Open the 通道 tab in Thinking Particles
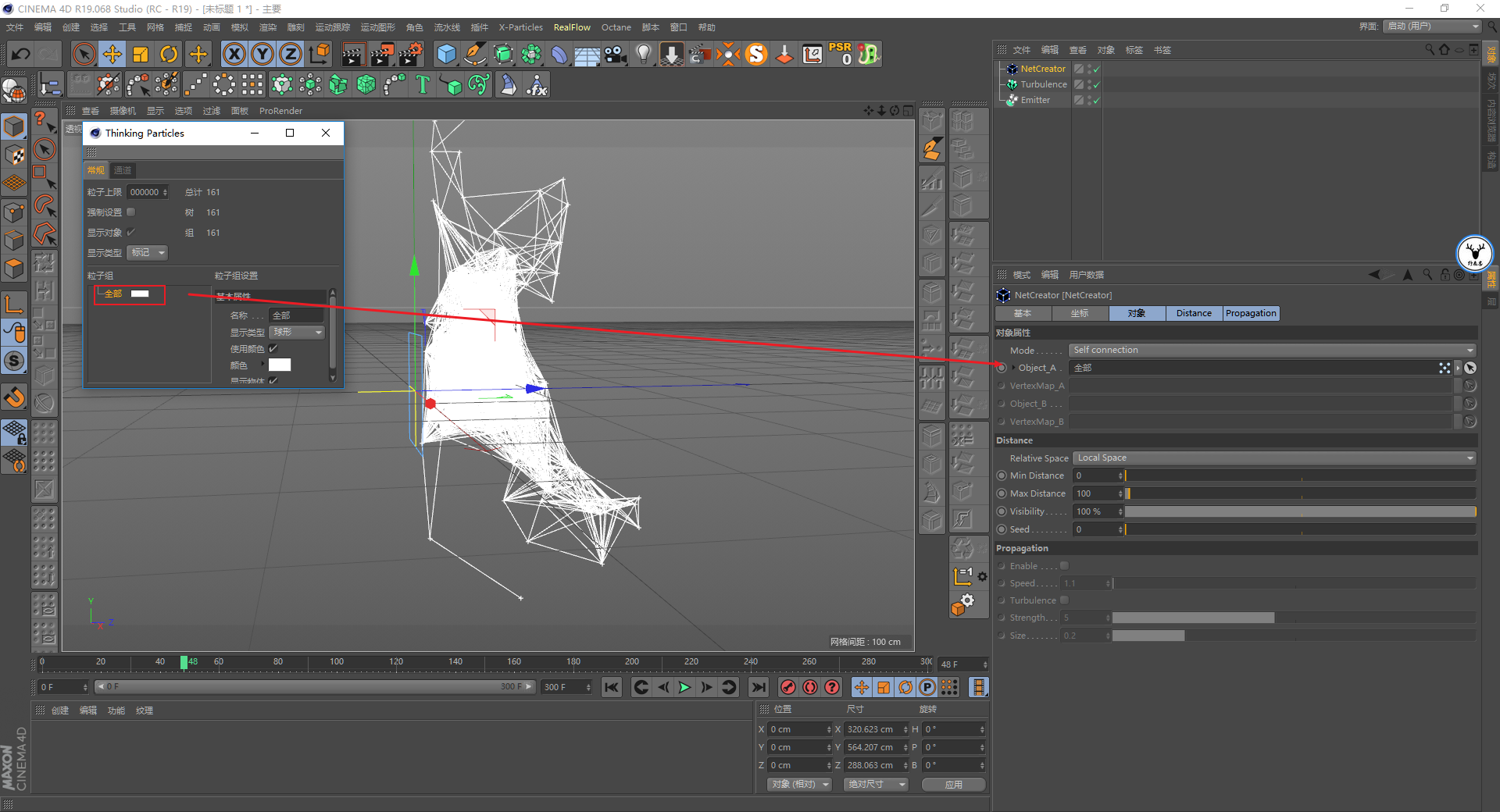1500x812 pixels. click(x=123, y=170)
